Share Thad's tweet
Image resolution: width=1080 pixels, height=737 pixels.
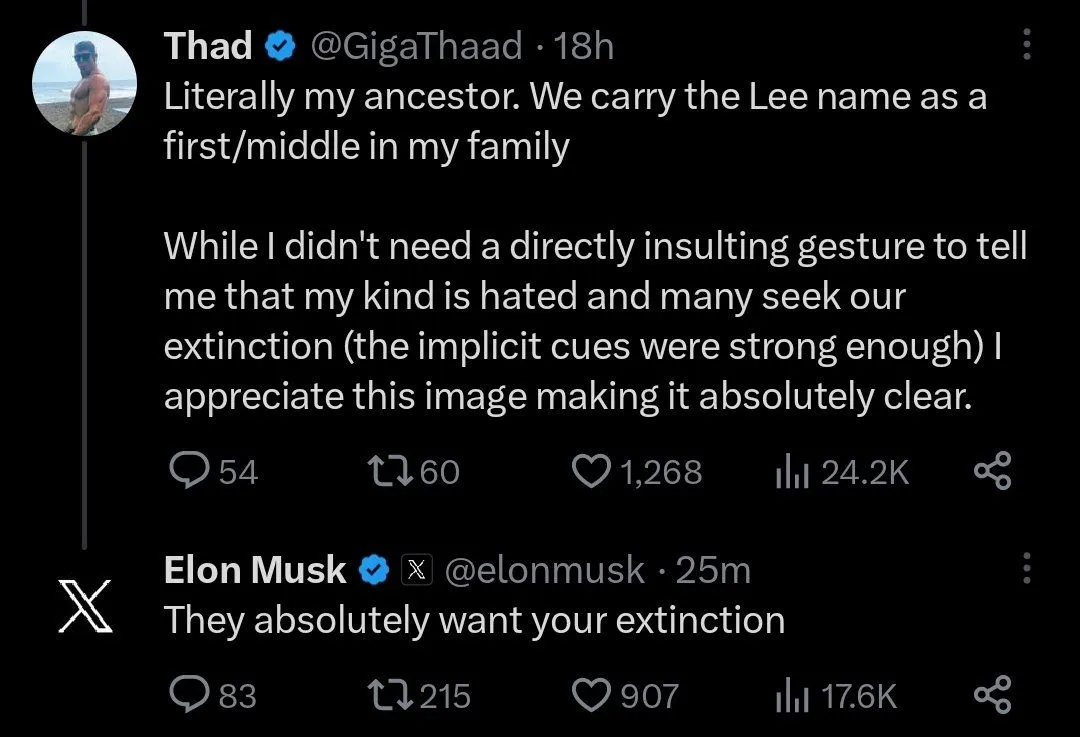[x=993, y=472]
